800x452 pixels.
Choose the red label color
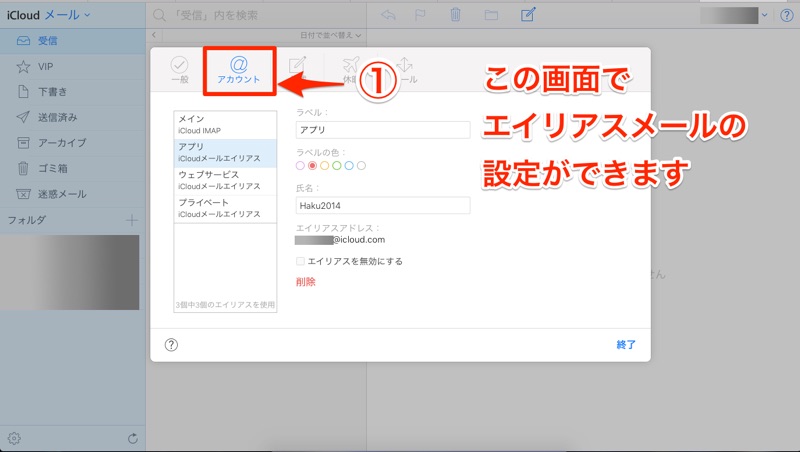pyautogui.click(x=312, y=165)
